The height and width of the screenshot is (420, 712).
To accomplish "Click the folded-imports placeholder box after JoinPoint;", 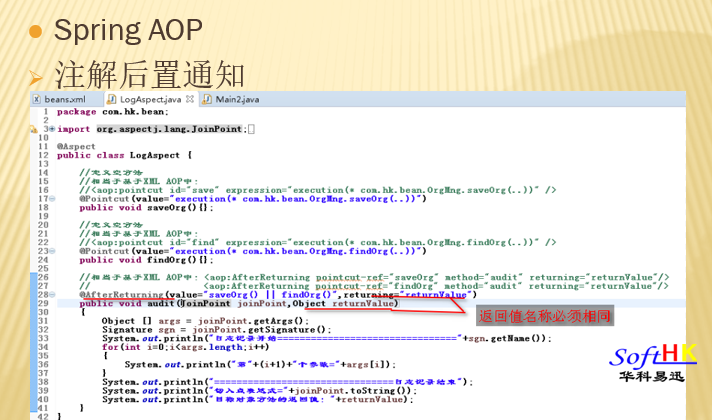I will click(x=251, y=129).
